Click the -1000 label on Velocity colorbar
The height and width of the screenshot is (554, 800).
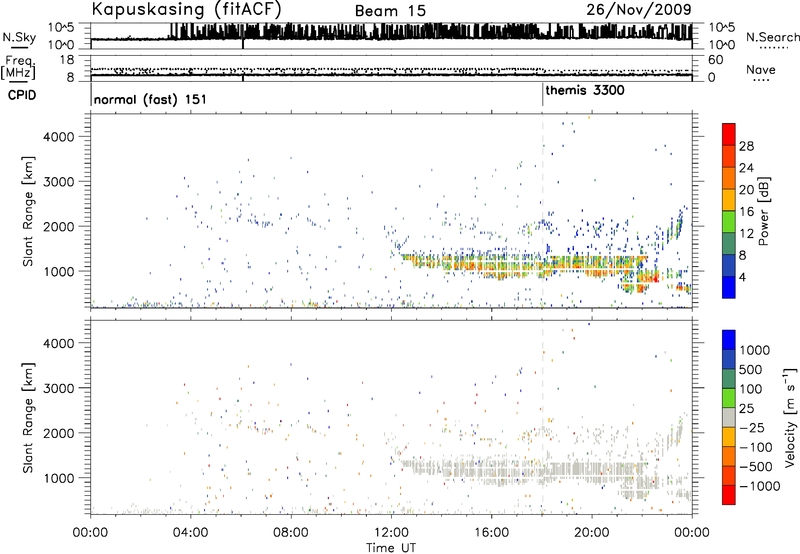click(760, 486)
